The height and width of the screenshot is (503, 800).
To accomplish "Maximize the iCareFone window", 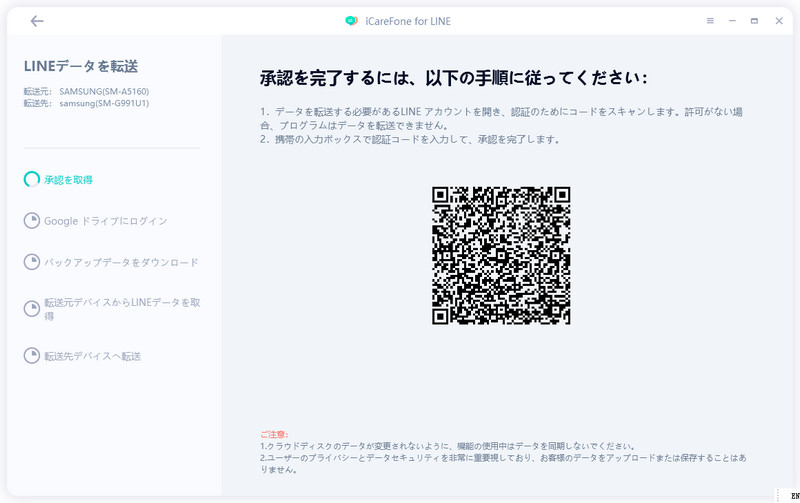I will pos(754,21).
